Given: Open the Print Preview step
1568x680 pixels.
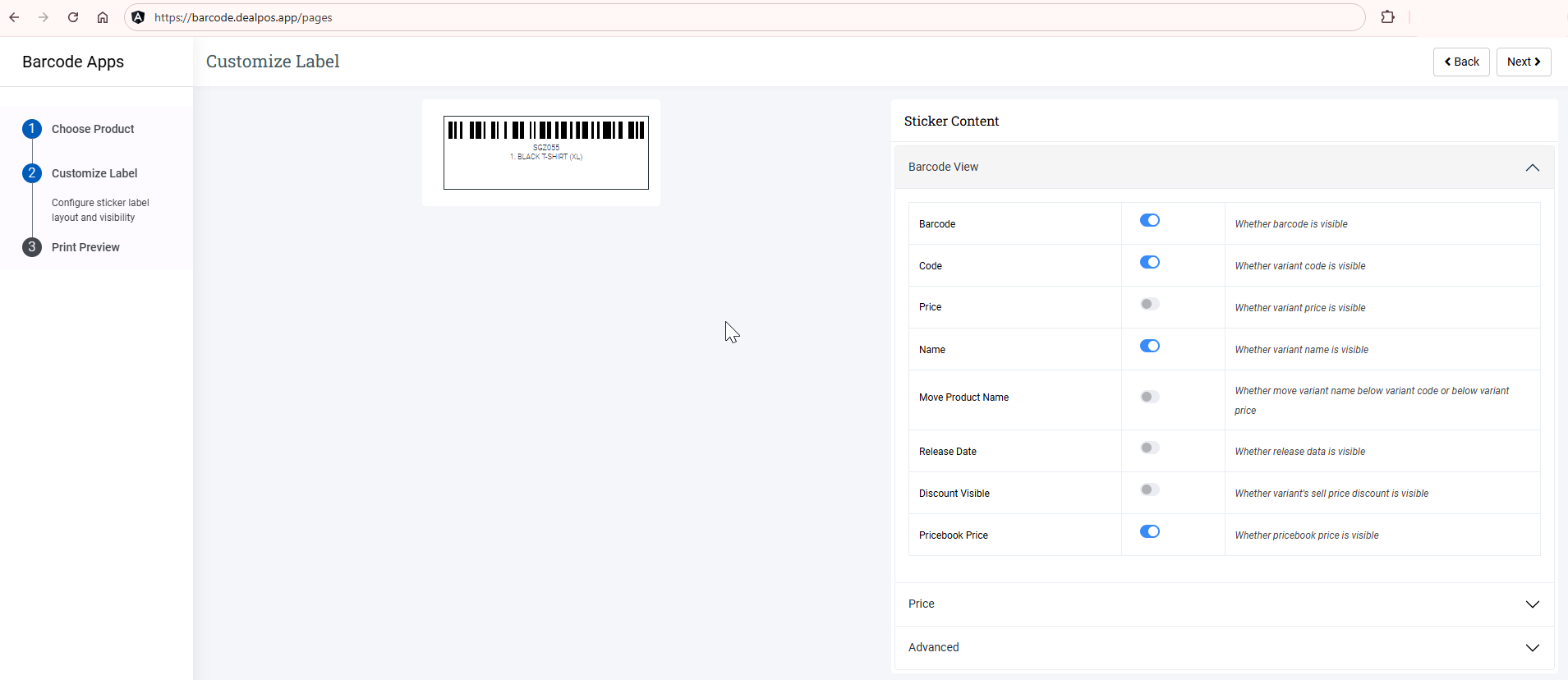Looking at the screenshot, I should (85, 247).
